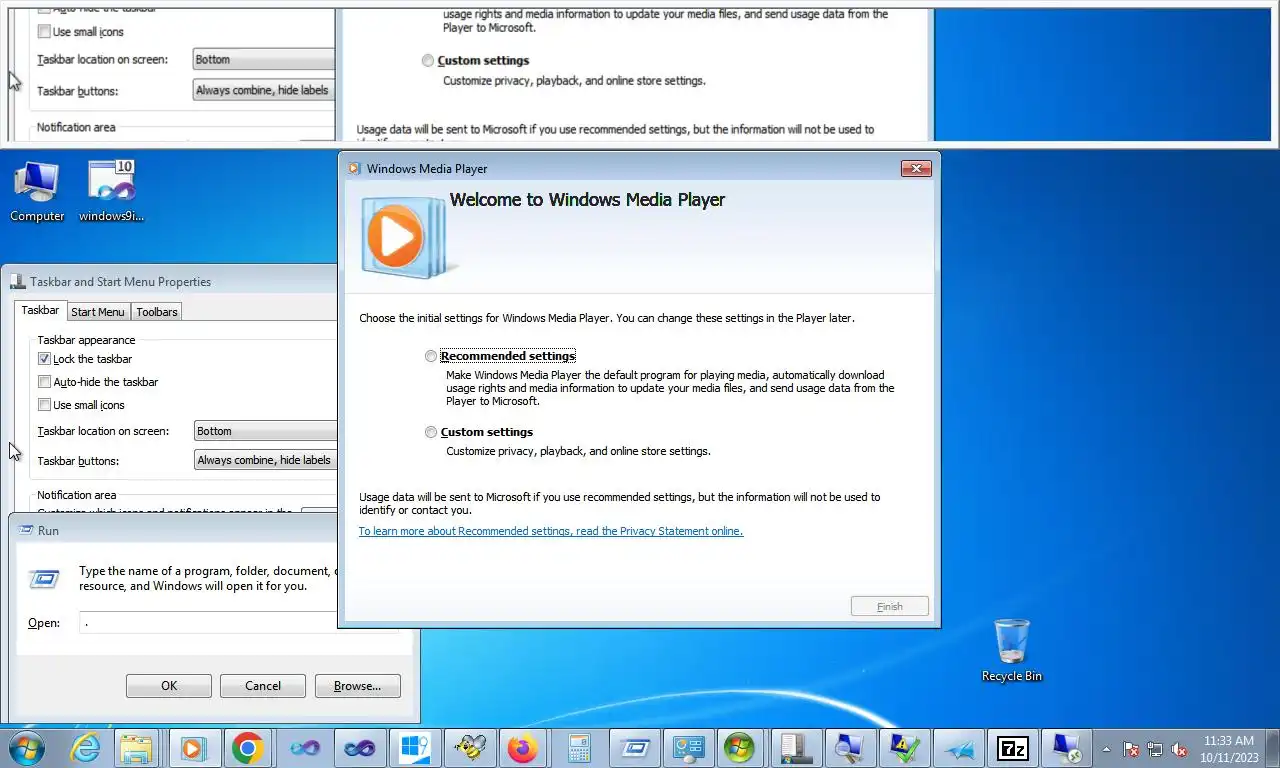This screenshot has width=1280, height=768.
Task: Show hidden system tray icons arrow
Action: click(x=1107, y=748)
